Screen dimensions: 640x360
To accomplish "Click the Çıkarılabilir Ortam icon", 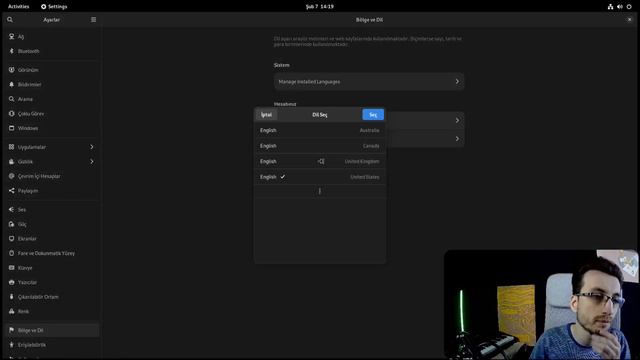I will coord(11,297).
